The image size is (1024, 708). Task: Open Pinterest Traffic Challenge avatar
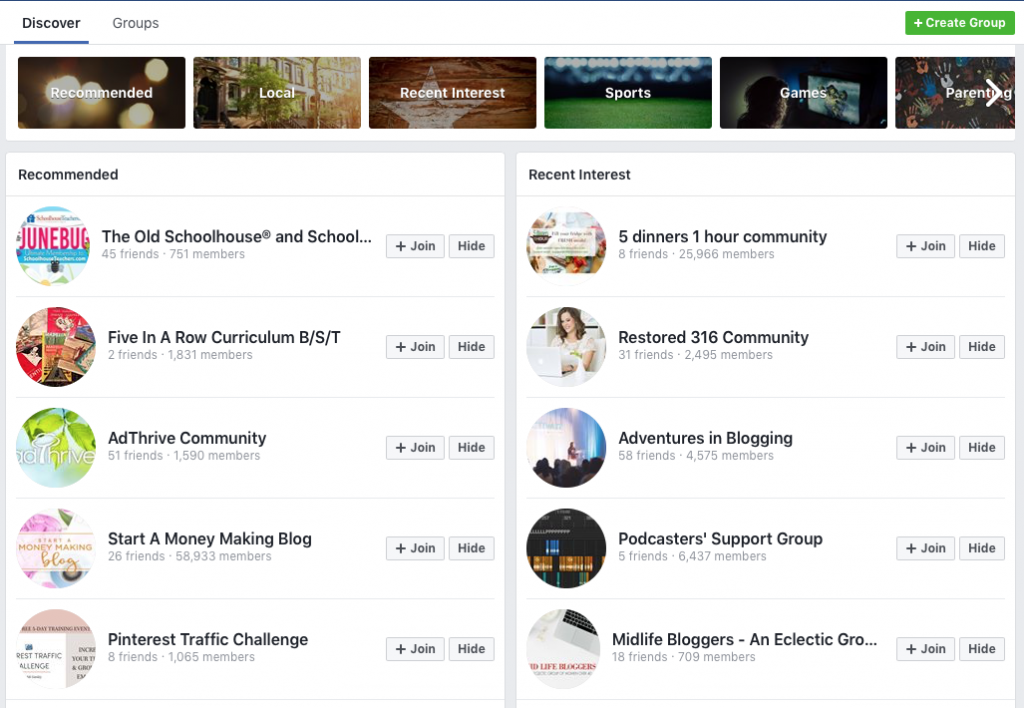[56, 649]
